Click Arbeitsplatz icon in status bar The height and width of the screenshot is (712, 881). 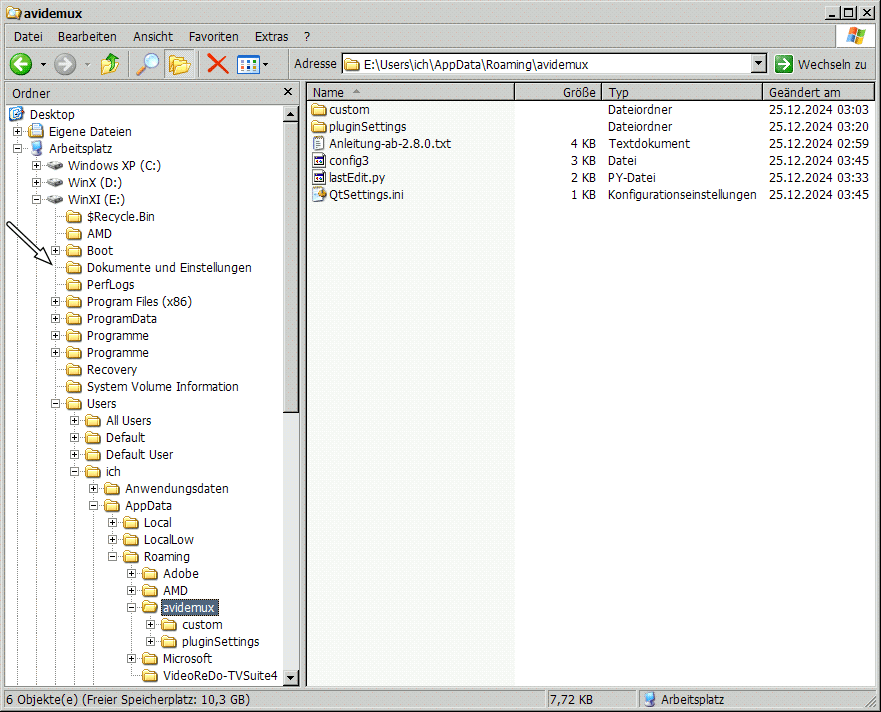650,700
